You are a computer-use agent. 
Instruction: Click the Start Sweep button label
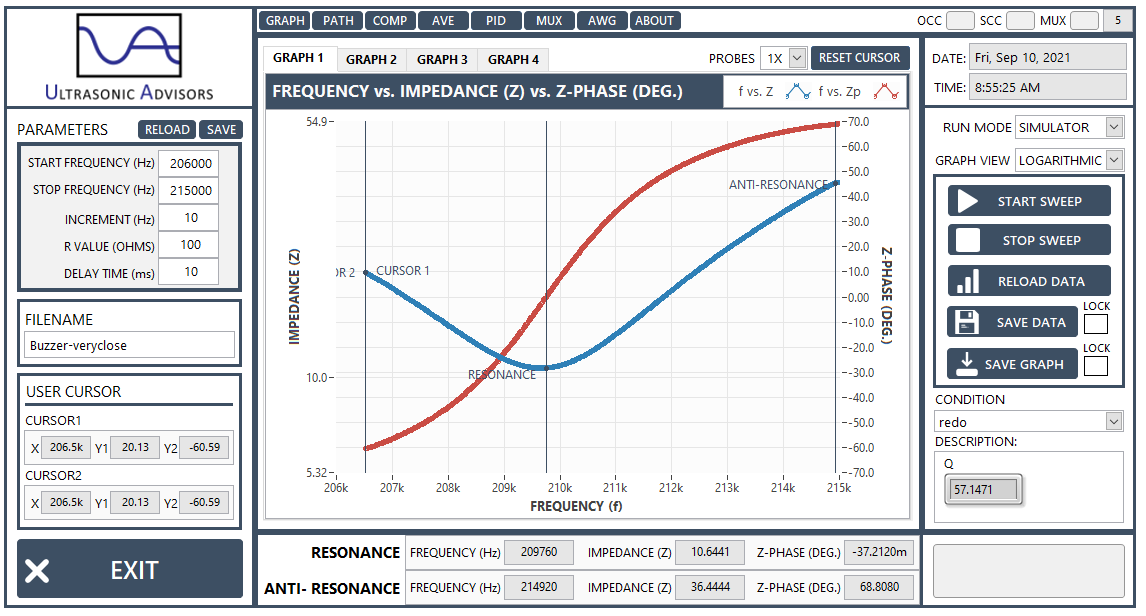click(x=1039, y=202)
